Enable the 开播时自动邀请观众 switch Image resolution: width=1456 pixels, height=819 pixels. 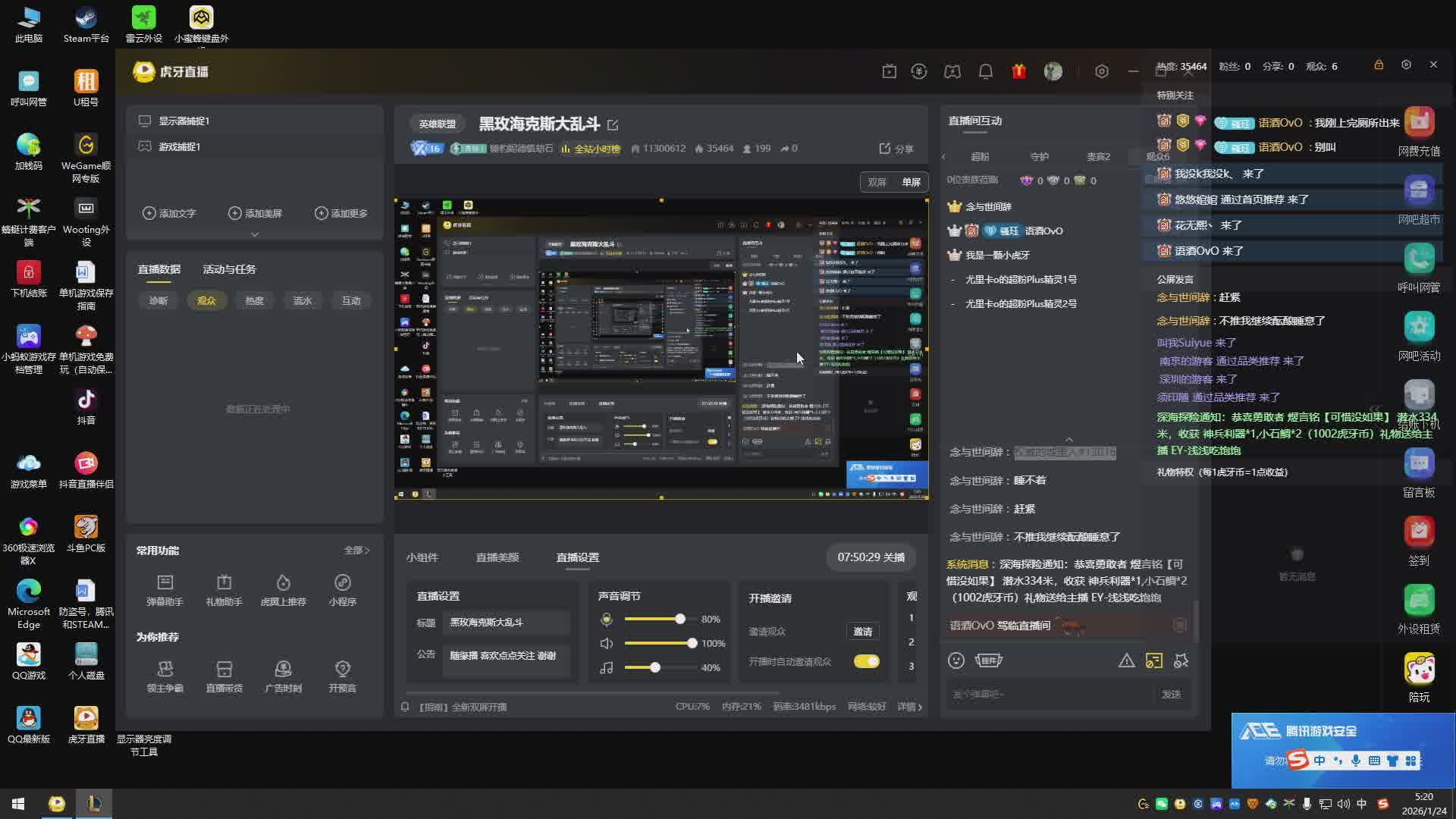pos(866,661)
